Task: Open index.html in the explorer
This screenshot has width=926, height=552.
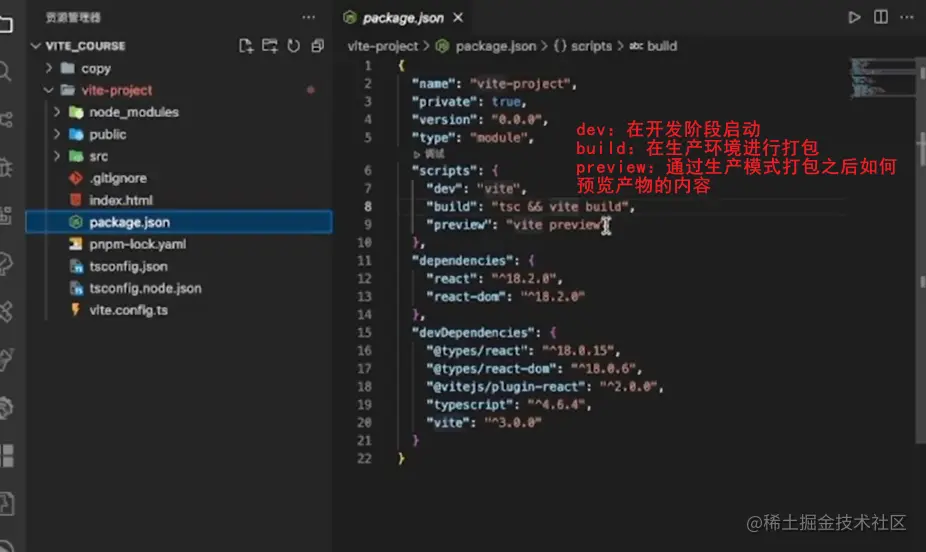Action: click(179, 200)
